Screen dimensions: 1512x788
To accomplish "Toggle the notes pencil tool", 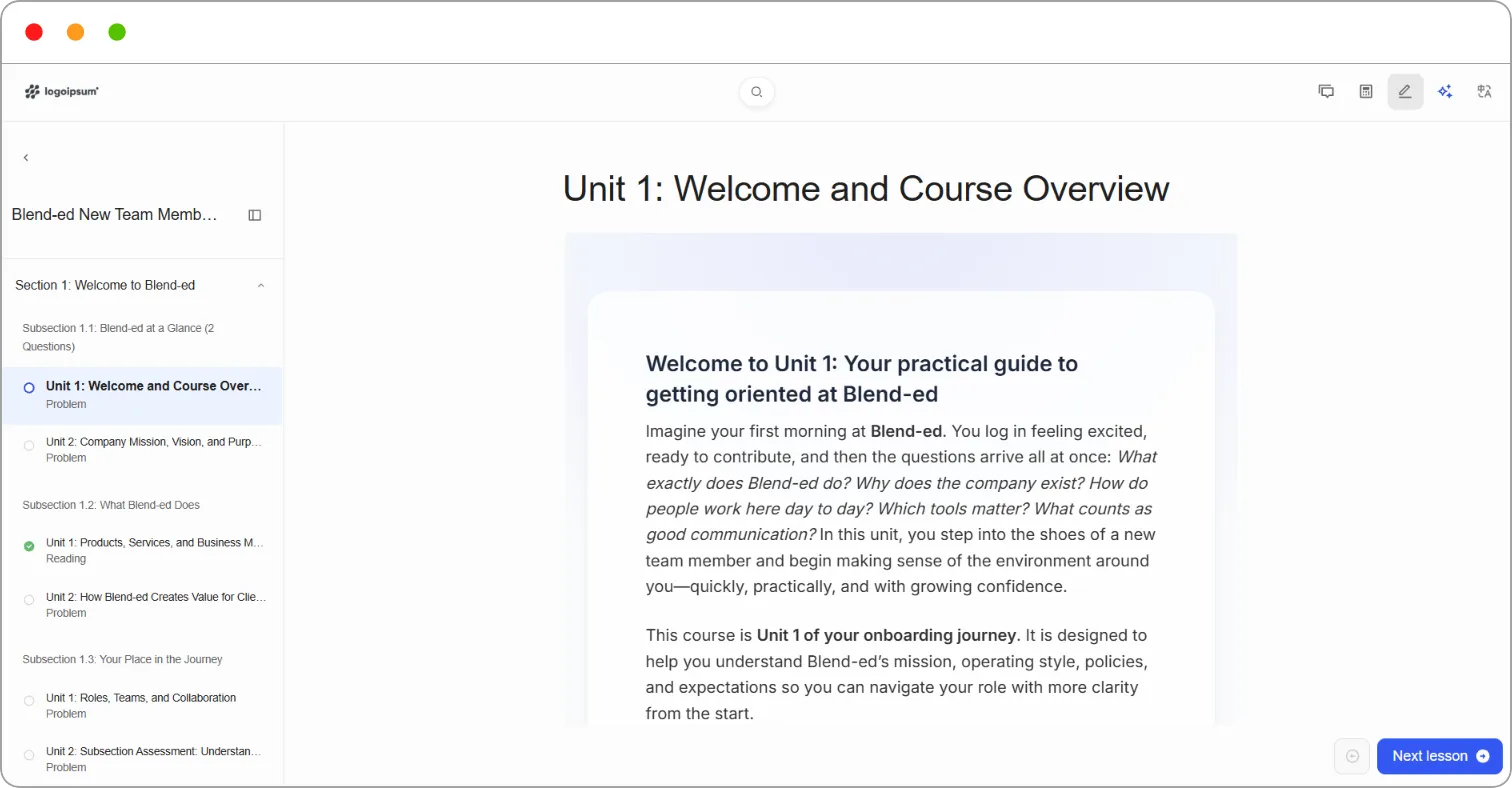I will 1405,92.
